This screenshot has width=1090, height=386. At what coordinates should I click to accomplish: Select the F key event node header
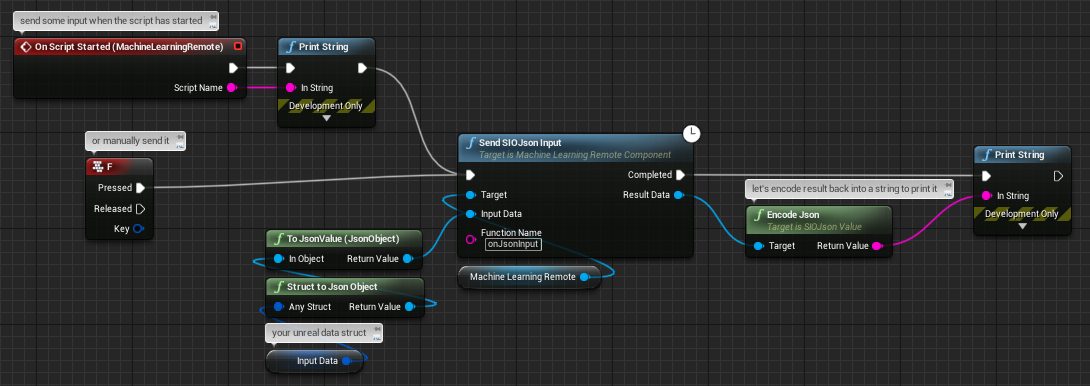pos(119,167)
